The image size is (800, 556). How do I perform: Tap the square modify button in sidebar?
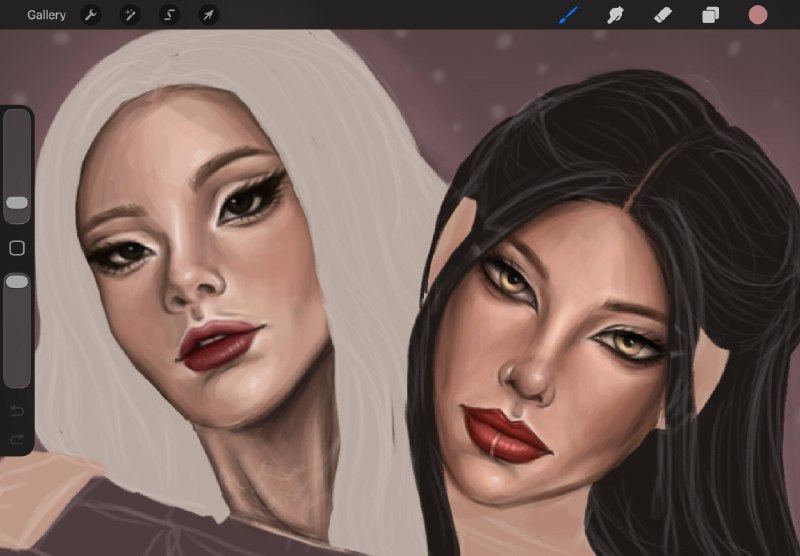(x=17, y=248)
